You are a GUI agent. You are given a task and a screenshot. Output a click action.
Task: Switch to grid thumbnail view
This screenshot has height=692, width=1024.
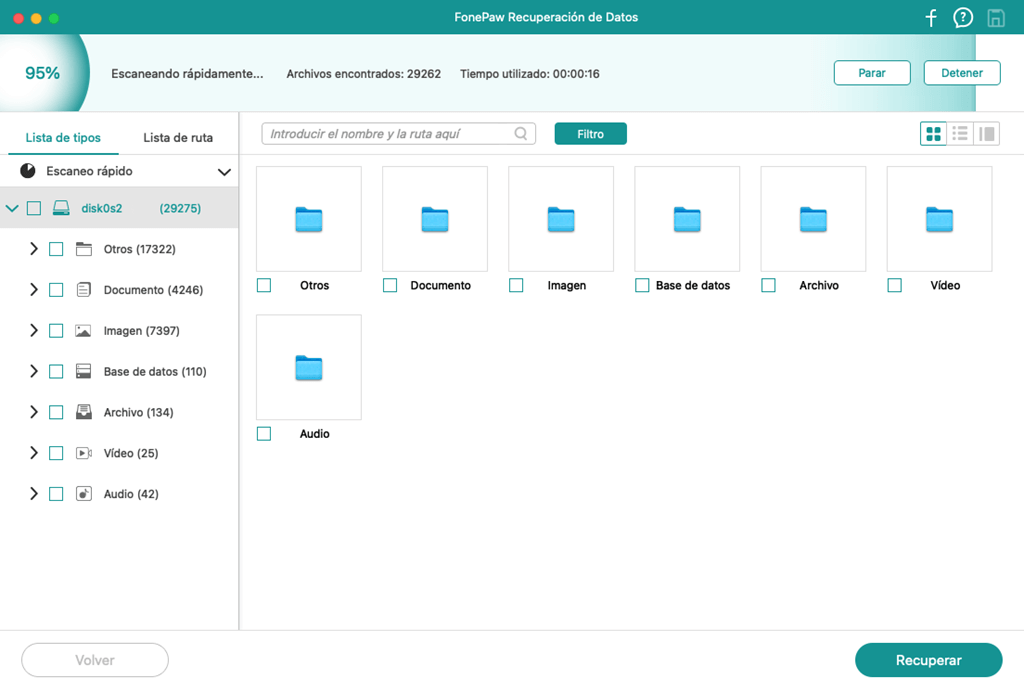(x=934, y=134)
